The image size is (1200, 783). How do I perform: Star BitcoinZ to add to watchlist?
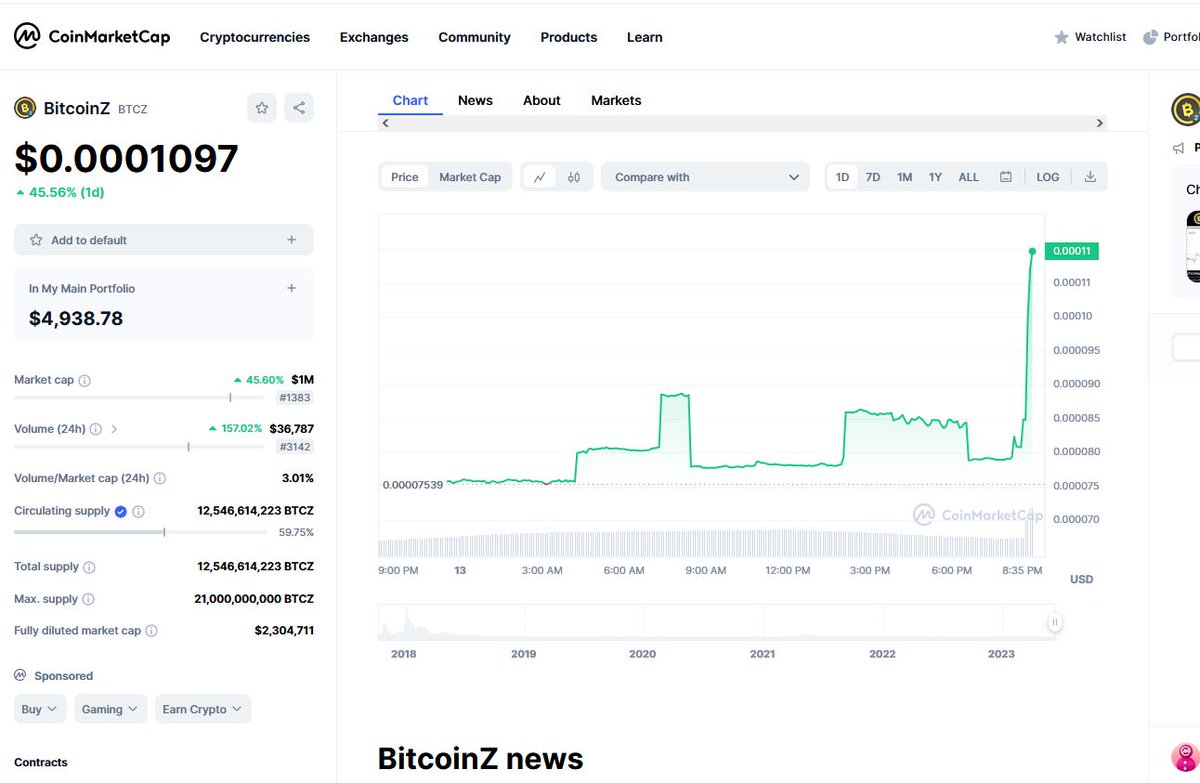262,108
